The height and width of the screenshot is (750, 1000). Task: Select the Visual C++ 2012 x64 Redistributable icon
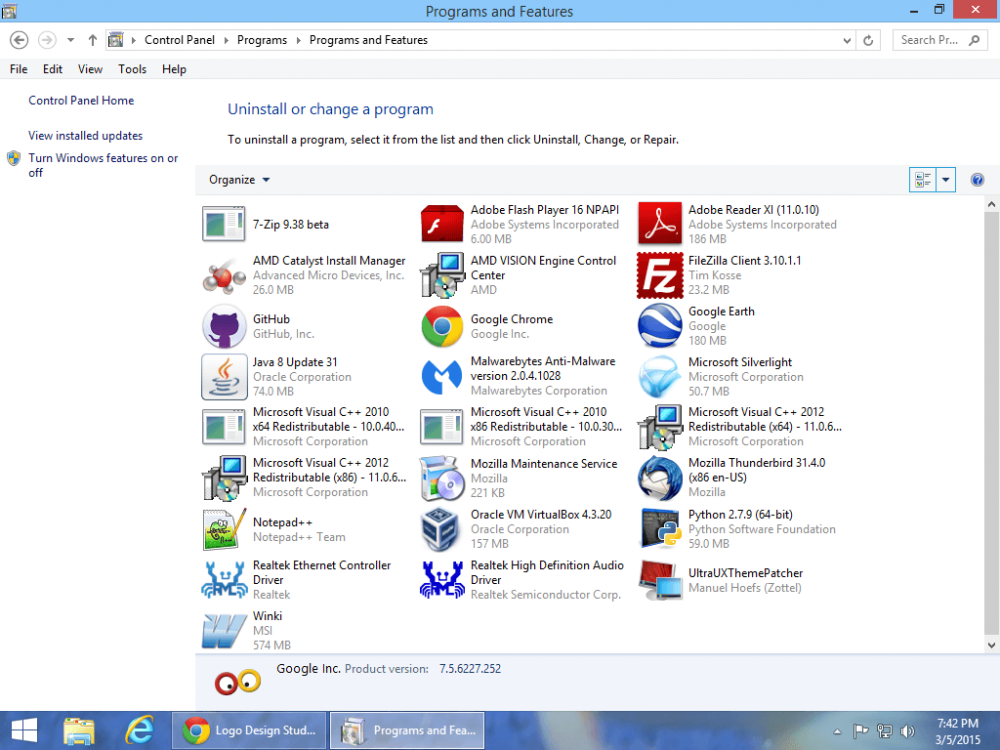[659, 427]
